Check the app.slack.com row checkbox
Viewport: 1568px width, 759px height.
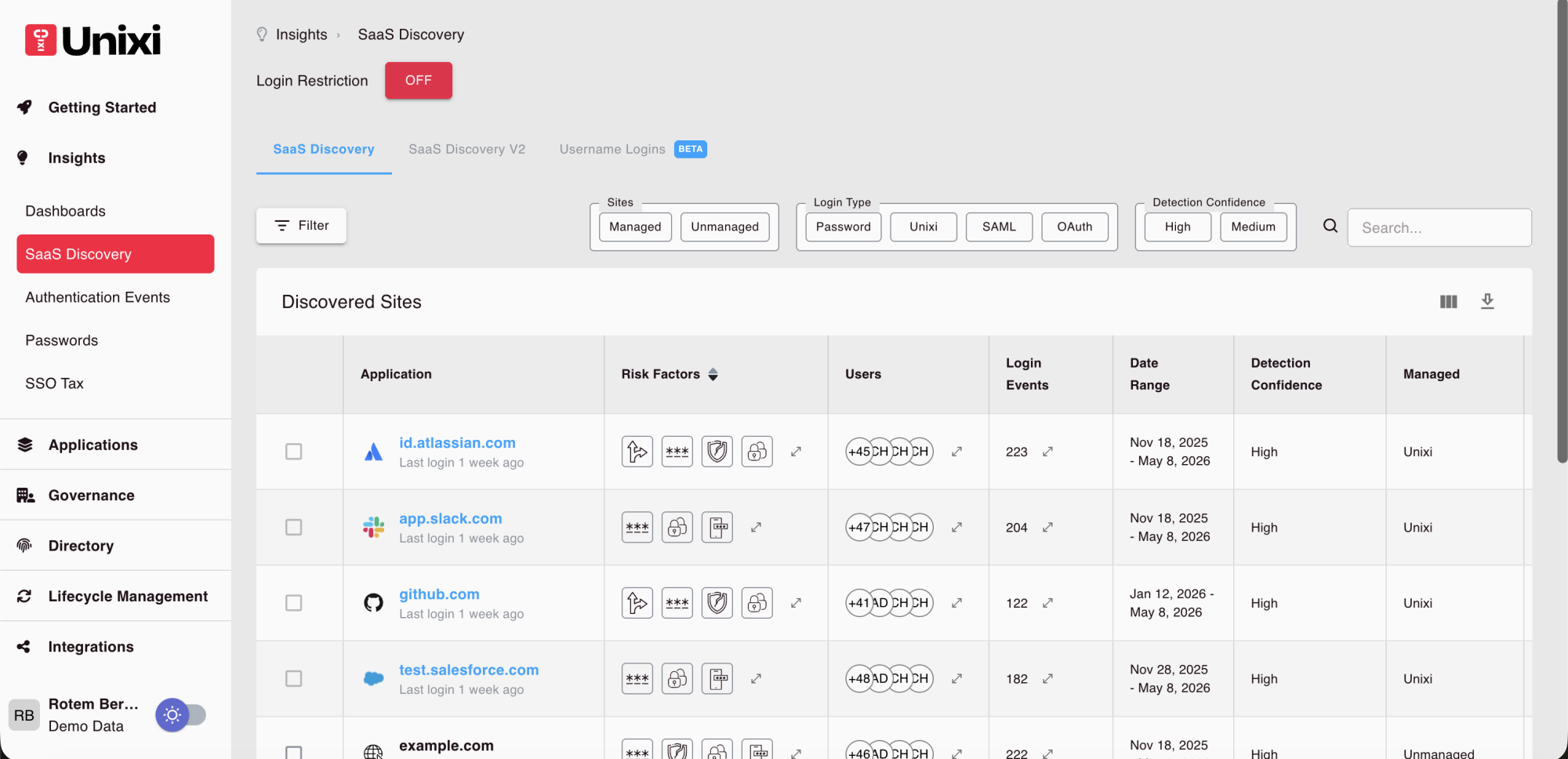[x=294, y=528]
